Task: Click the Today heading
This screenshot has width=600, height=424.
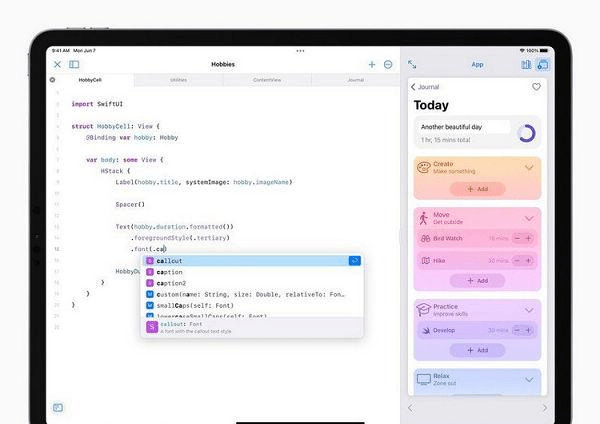Action: (431, 105)
